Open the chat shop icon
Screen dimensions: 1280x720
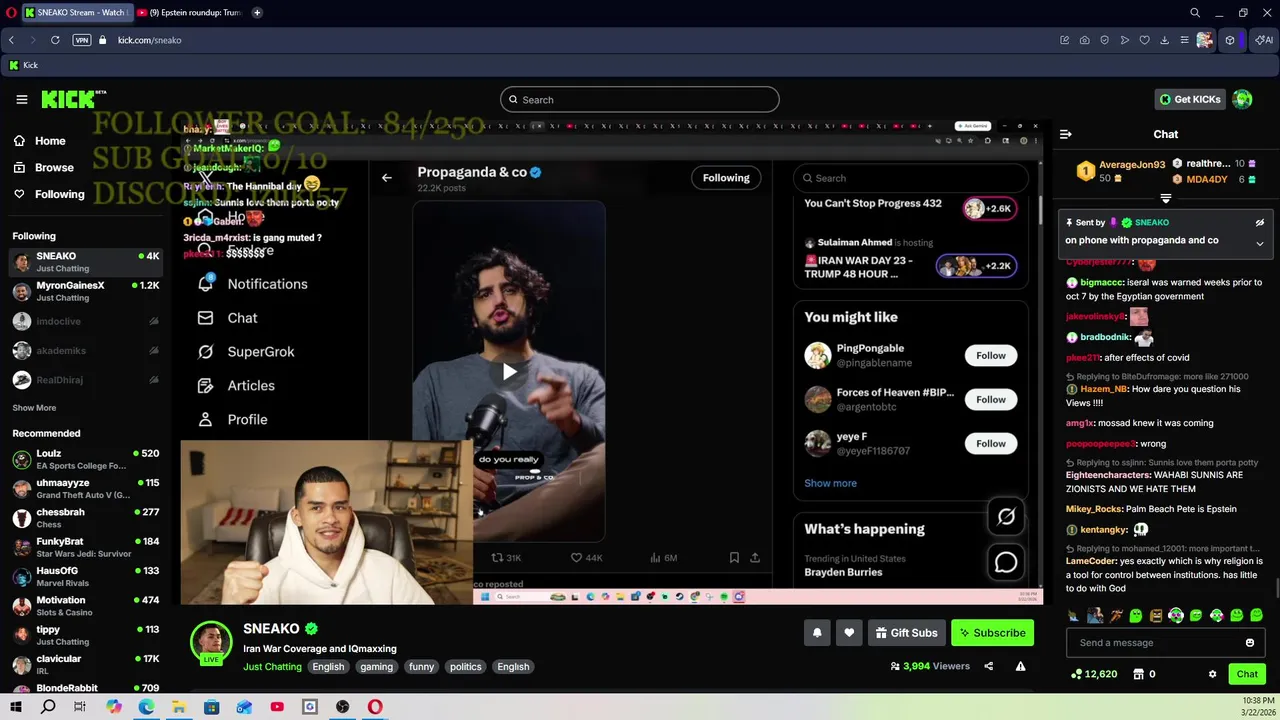click(x=1138, y=675)
